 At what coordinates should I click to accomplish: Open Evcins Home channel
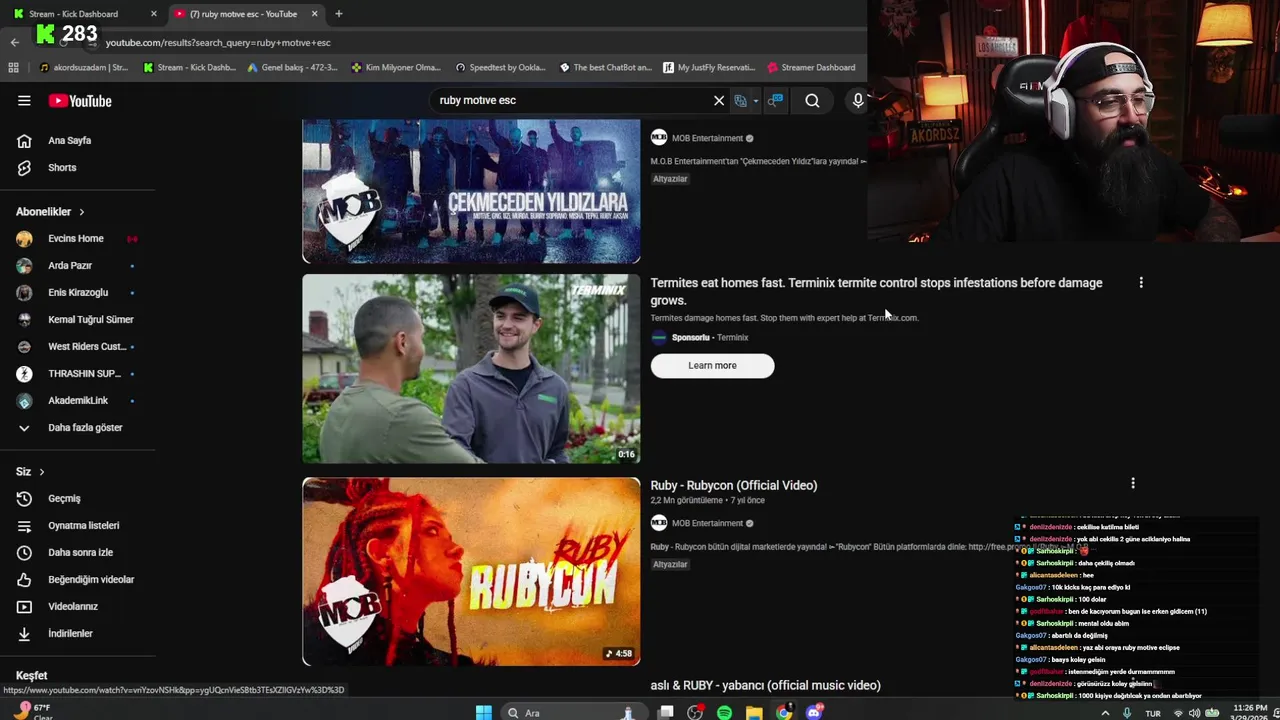(x=78, y=239)
